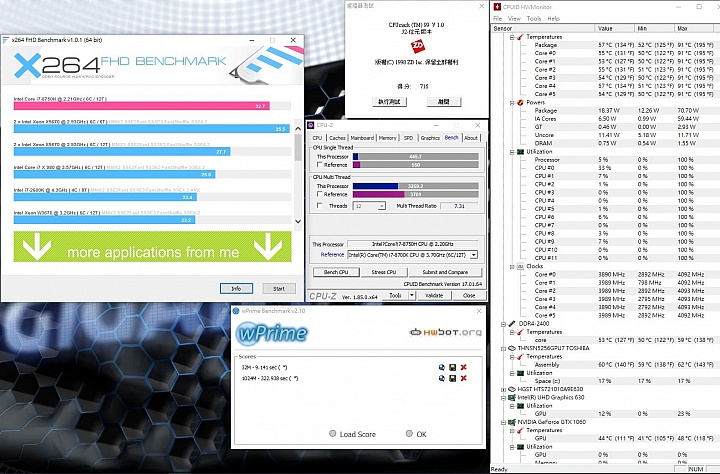
Task: Click the x264 FHD Benchmark title bar icon
Action: pyautogui.click(x=6, y=40)
